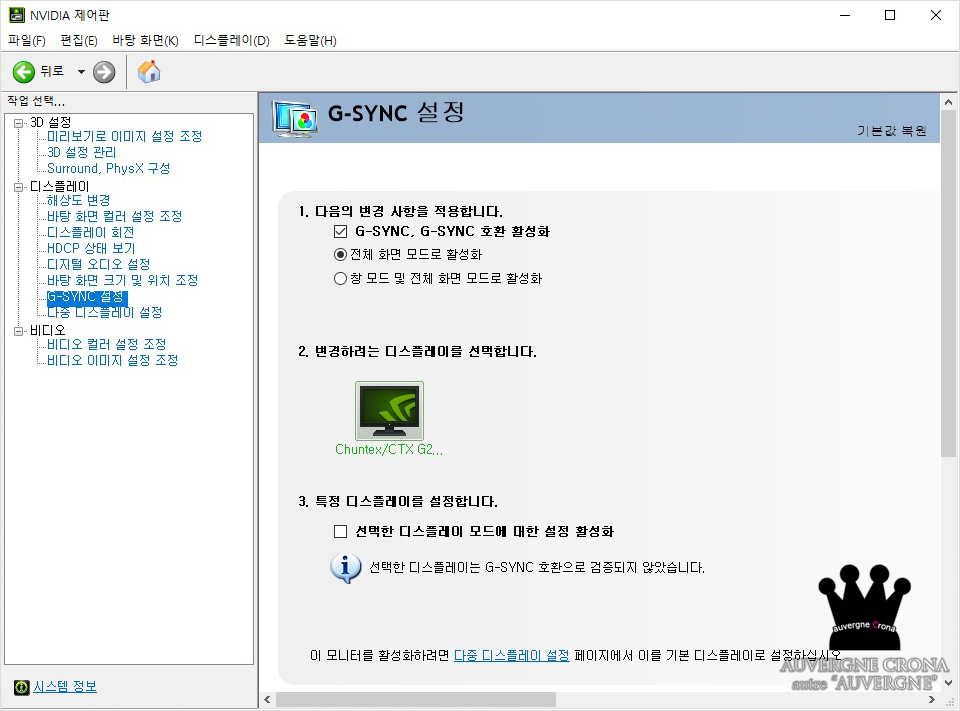The width and height of the screenshot is (960, 711).
Task: Open 디지털 오디오 설정 page
Action: coord(99,264)
